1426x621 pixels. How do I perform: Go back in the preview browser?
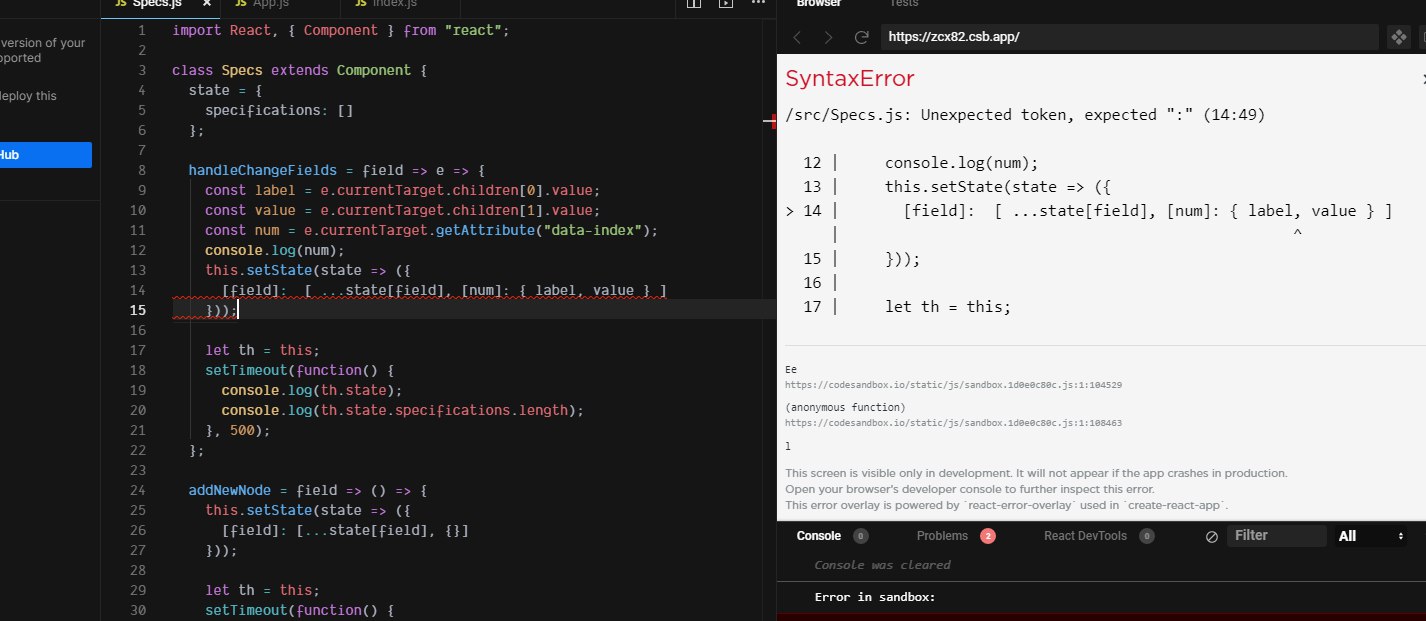(797, 38)
